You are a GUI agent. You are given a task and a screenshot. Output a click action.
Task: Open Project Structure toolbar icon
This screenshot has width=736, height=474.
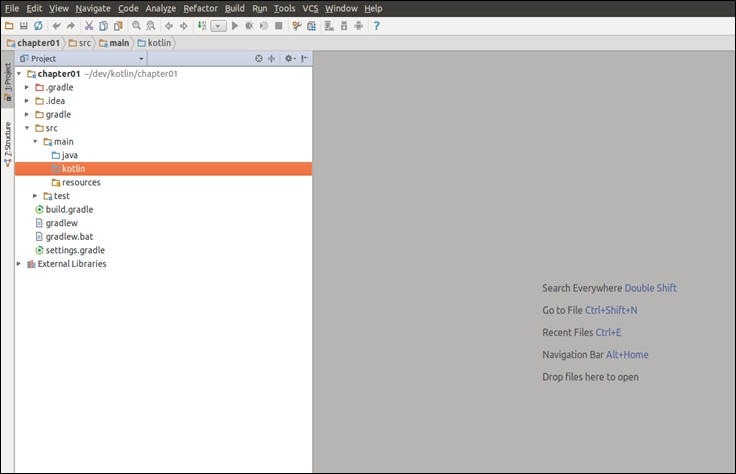click(x=311, y=26)
